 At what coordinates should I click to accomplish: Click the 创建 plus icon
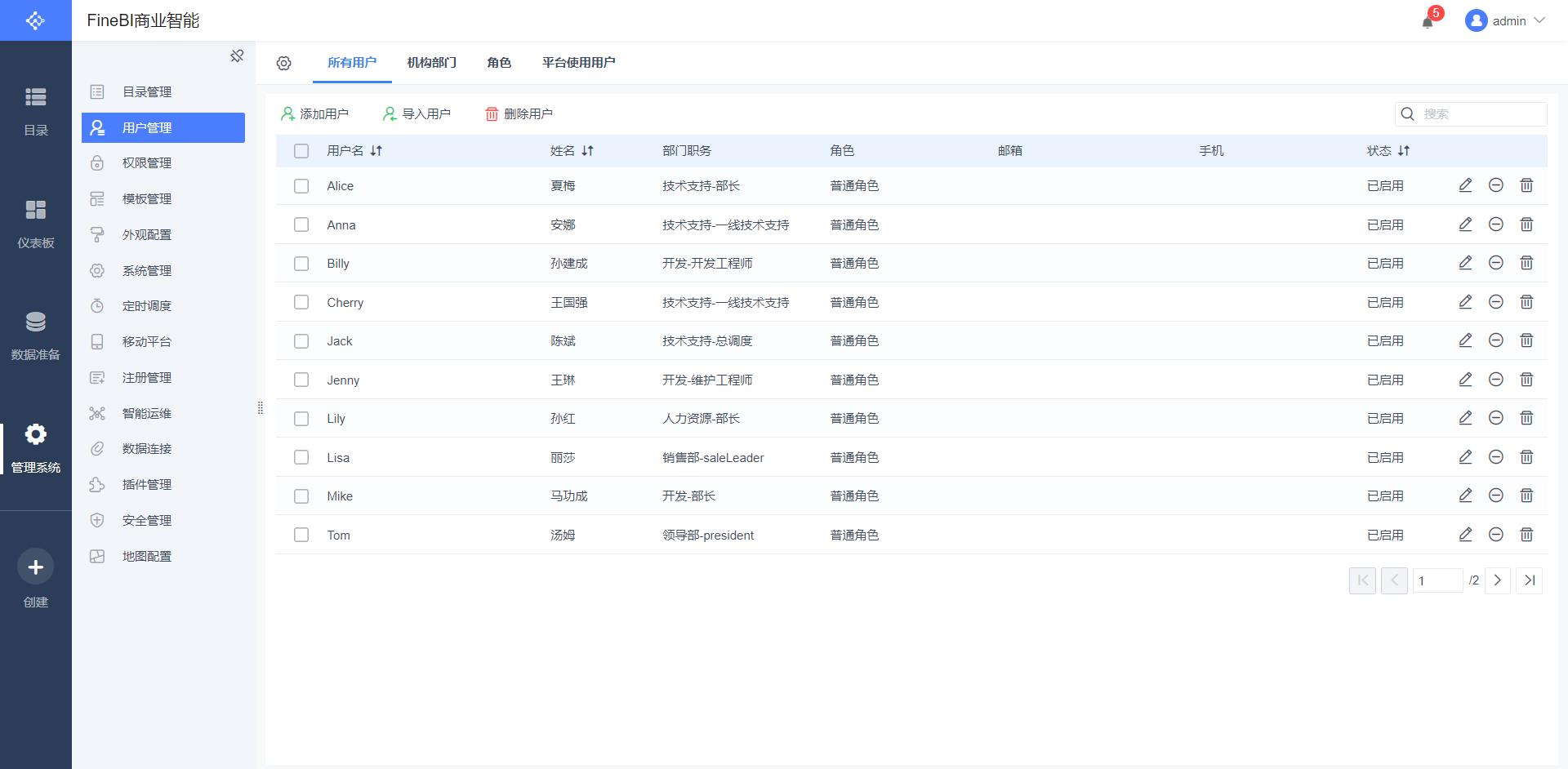point(35,566)
